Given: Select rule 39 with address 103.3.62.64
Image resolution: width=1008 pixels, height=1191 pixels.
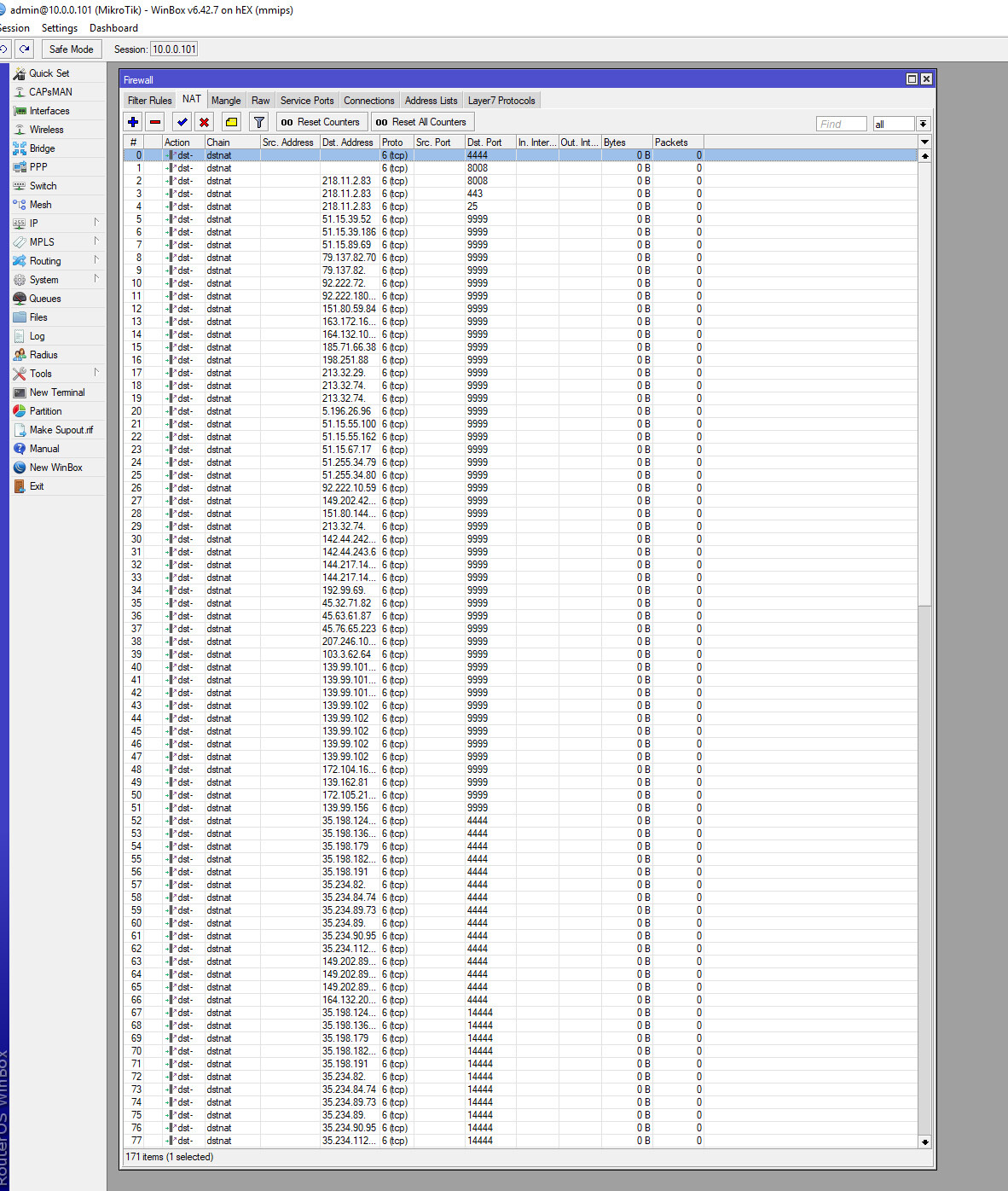Looking at the screenshot, I should (520, 654).
